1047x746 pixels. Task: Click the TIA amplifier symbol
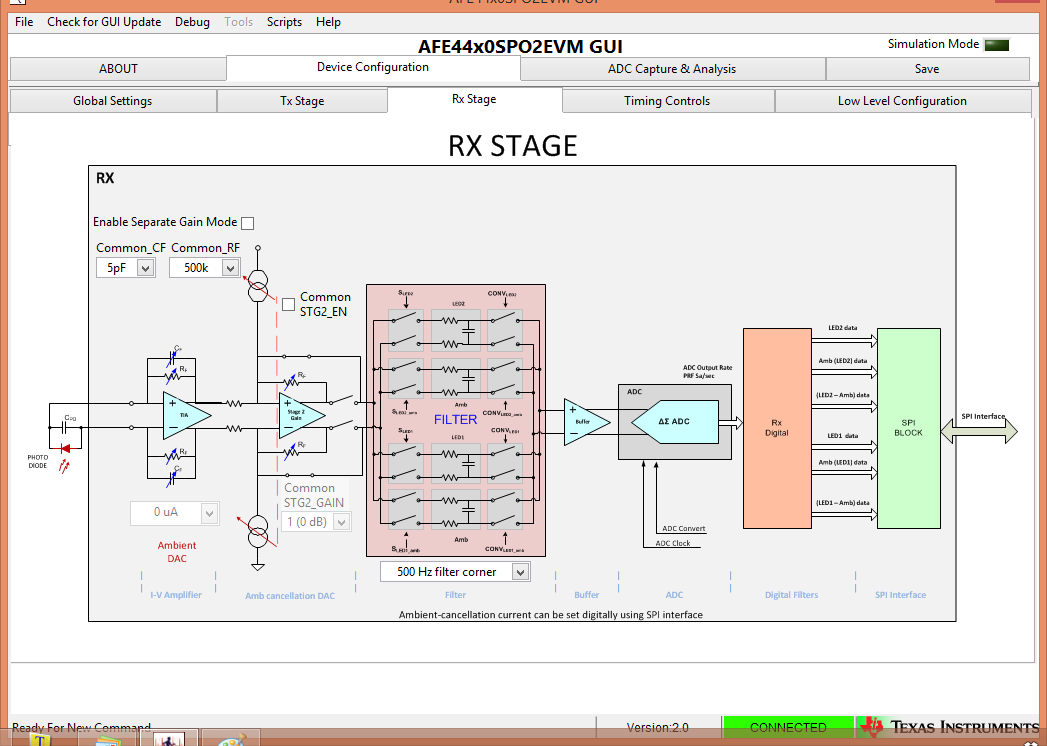coord(187,415)
